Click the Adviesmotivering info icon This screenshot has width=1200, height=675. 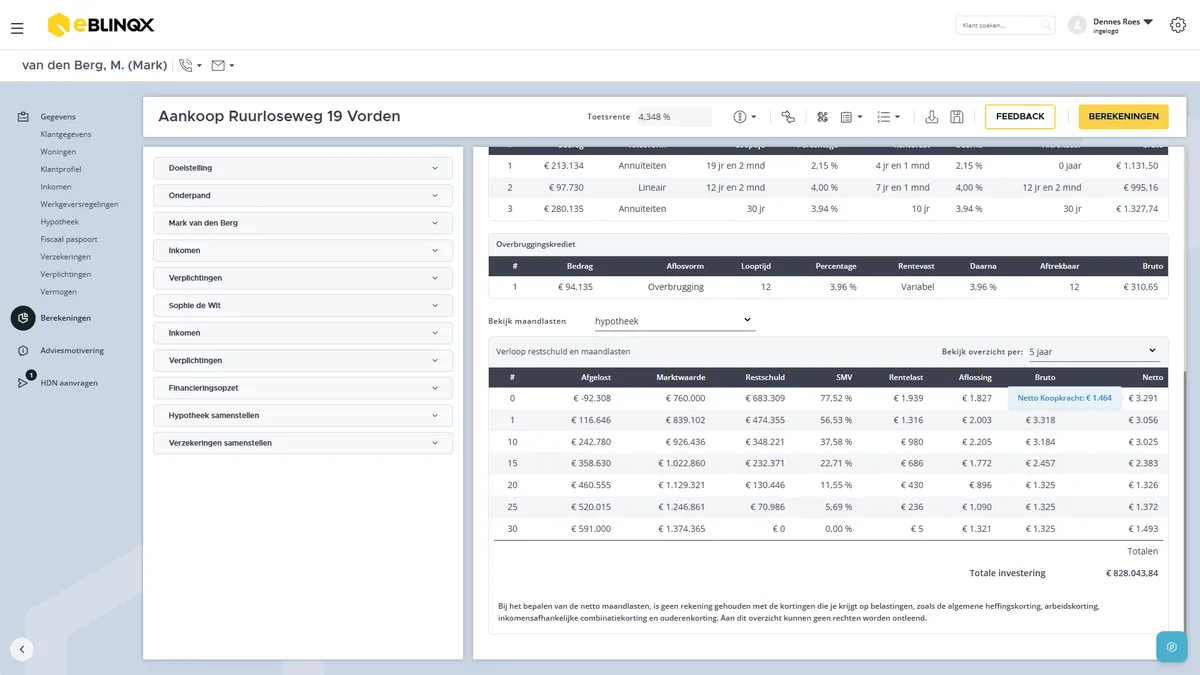click(x=23, y=351)
